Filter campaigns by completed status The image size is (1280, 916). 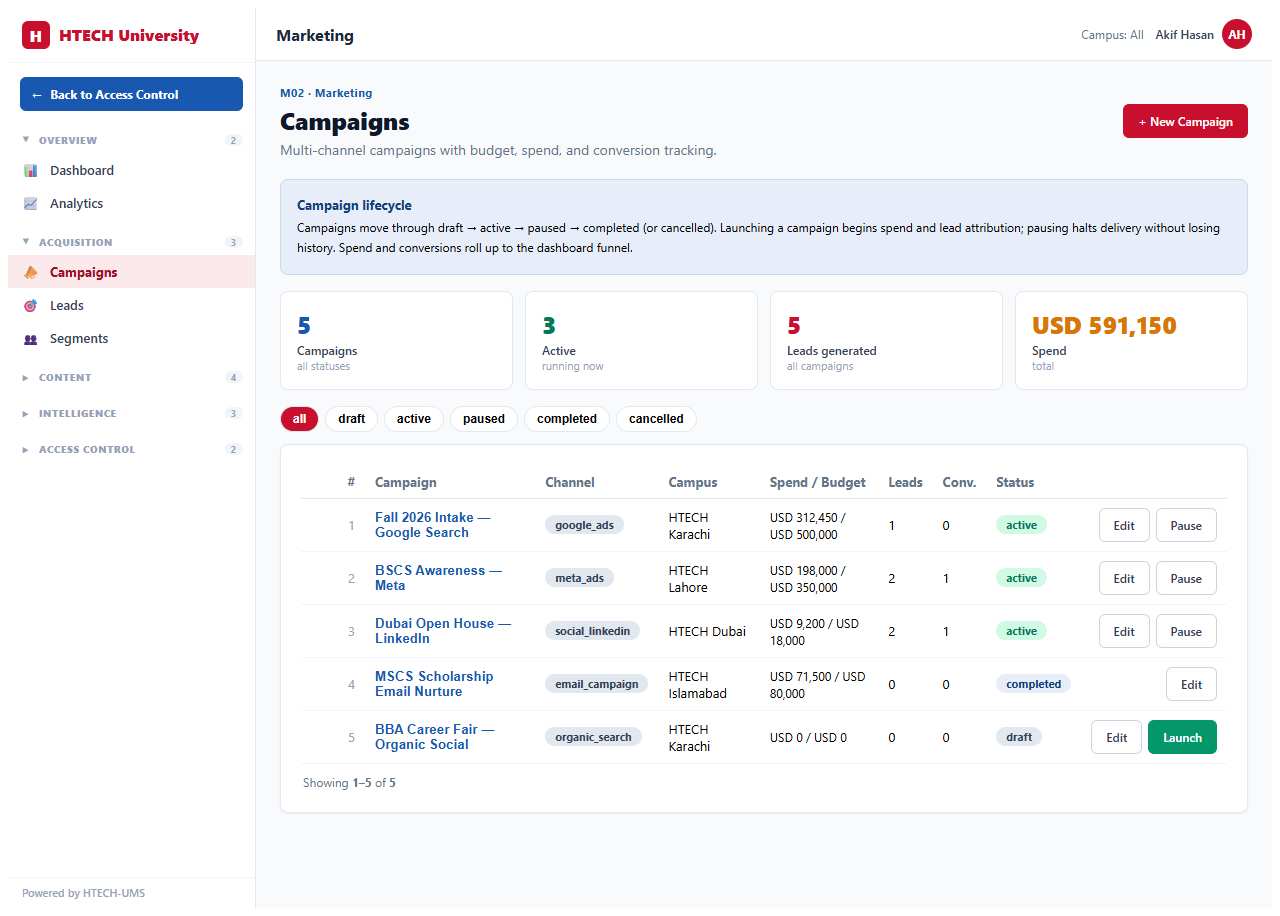coord(567,419)
